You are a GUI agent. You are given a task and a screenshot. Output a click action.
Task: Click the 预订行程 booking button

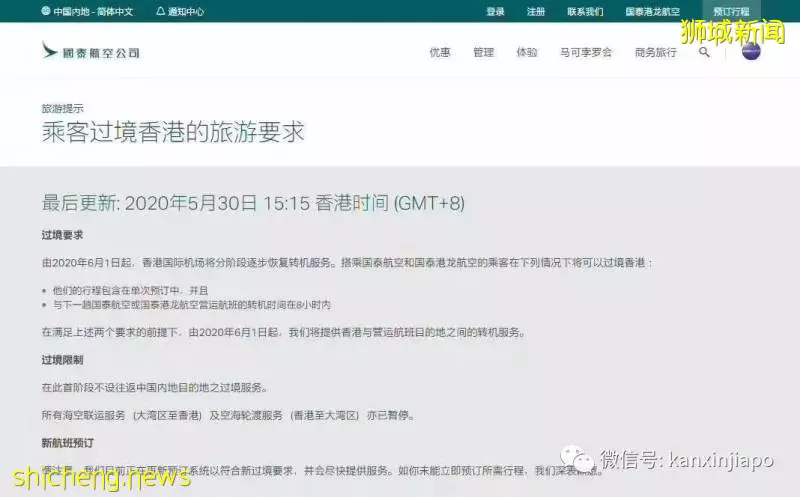[731, 11]
